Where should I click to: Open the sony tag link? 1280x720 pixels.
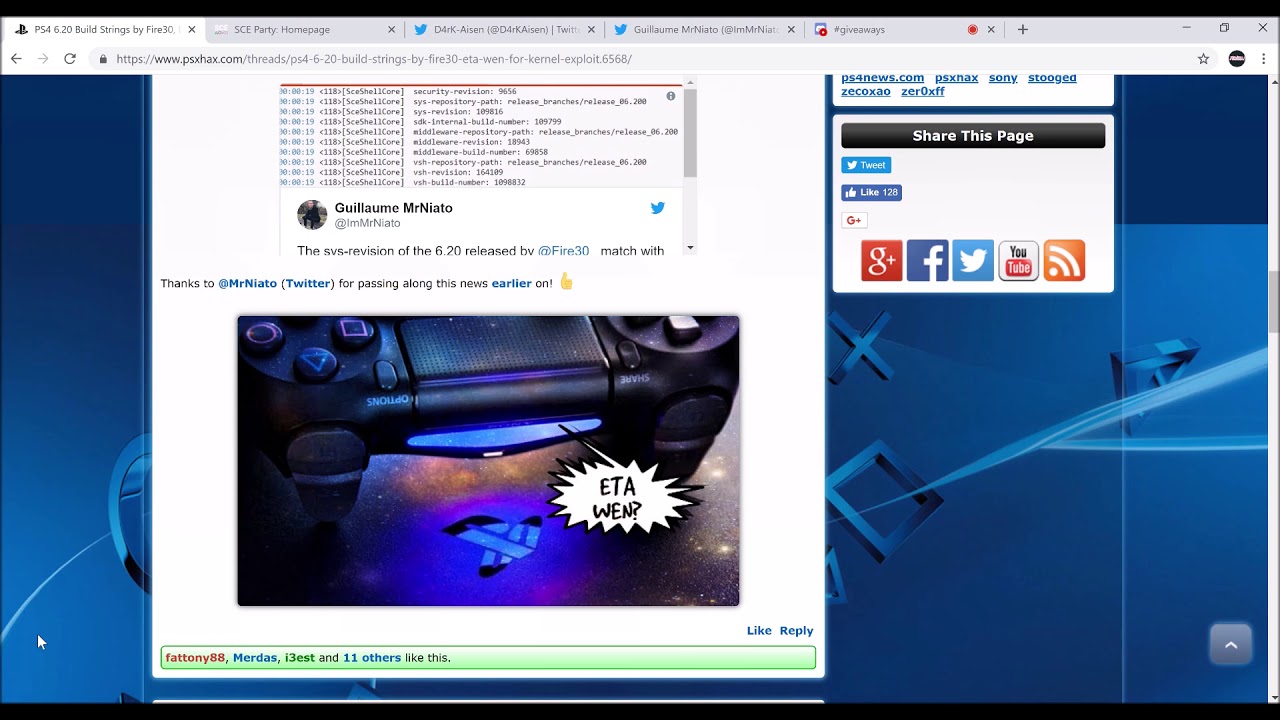pos(1003,78)
